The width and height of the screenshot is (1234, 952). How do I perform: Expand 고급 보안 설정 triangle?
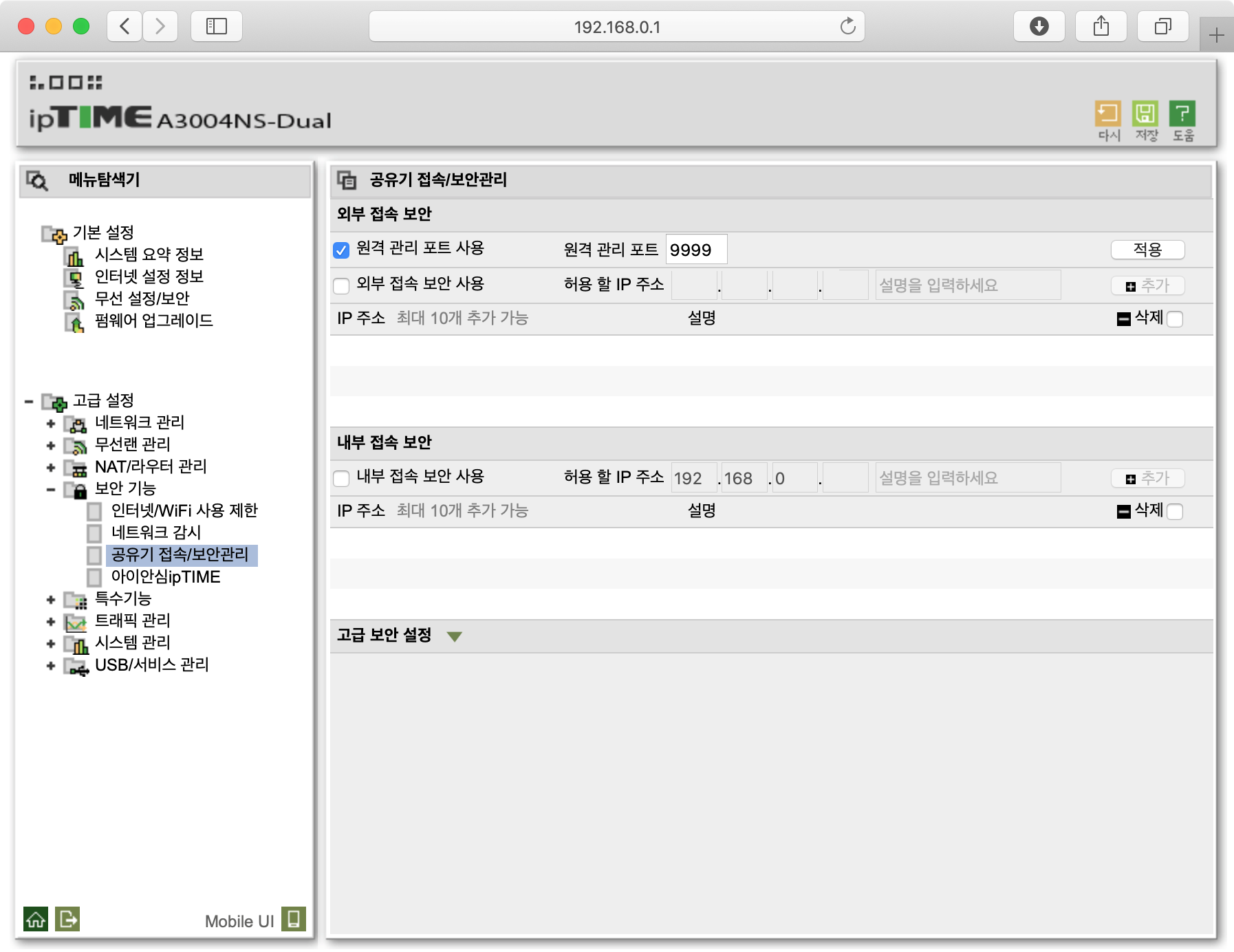click(x=454, y=636)
